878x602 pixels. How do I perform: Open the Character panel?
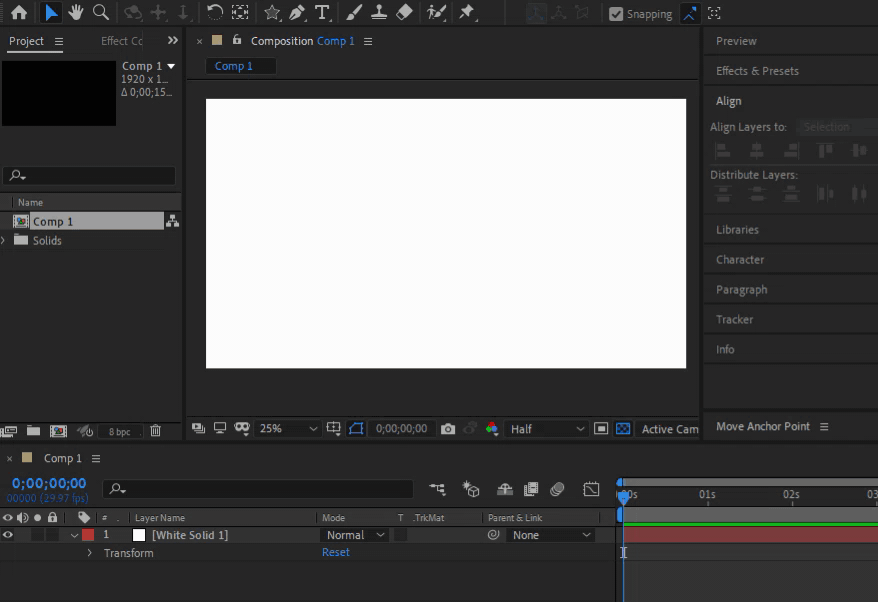[x=740, y=260]
